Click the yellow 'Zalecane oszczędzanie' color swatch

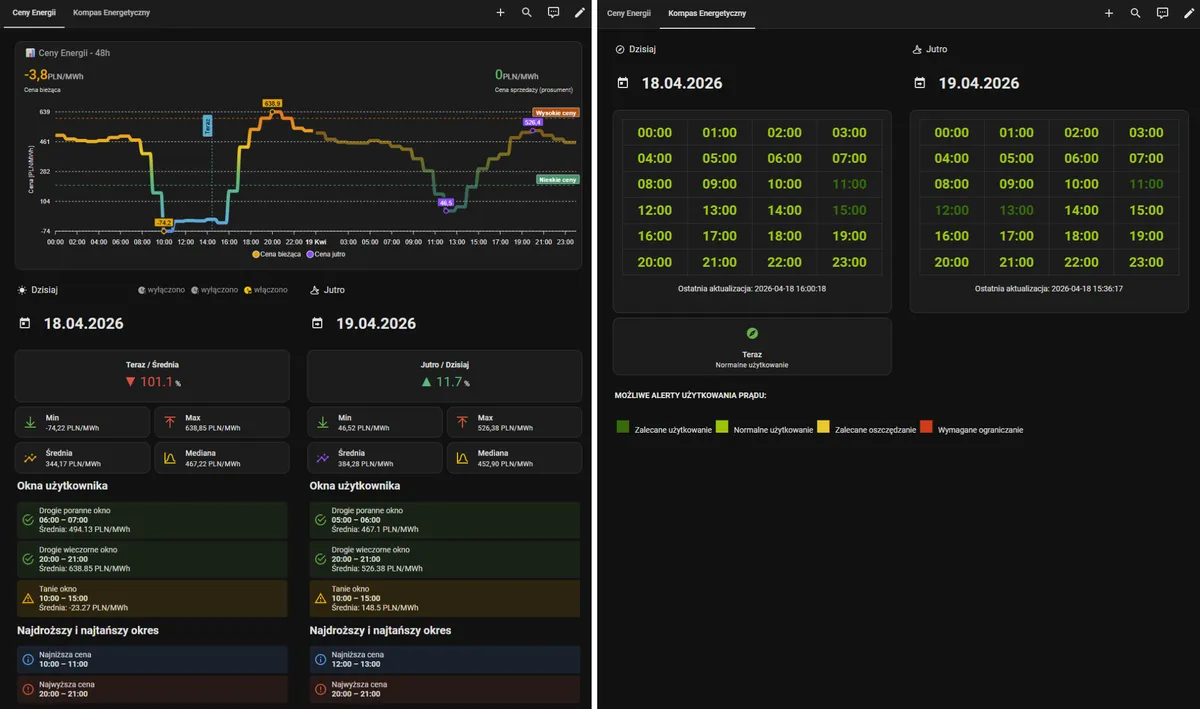[823, 427]
